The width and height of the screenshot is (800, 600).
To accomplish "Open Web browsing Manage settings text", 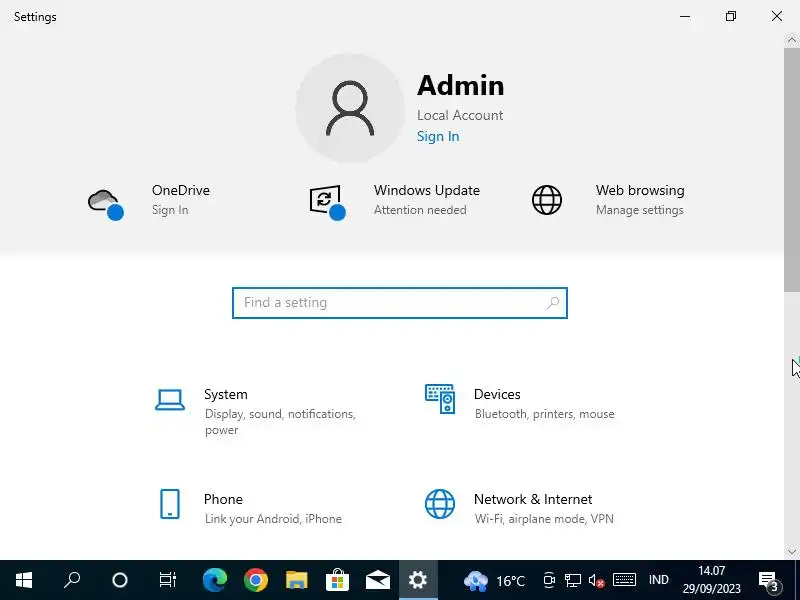I will (x=639, y=210).
